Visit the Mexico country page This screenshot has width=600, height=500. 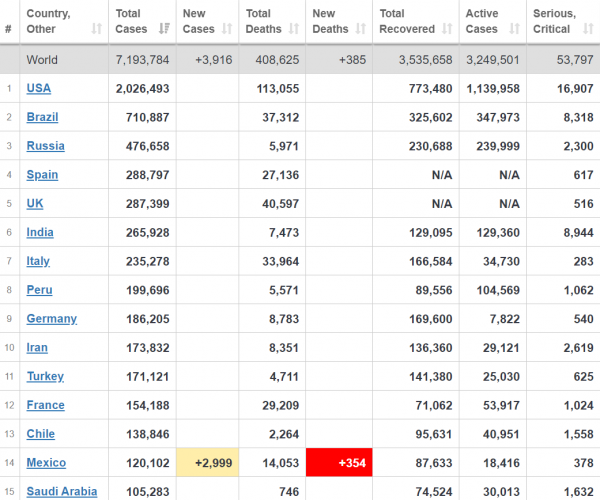click(x=46, y=463)
